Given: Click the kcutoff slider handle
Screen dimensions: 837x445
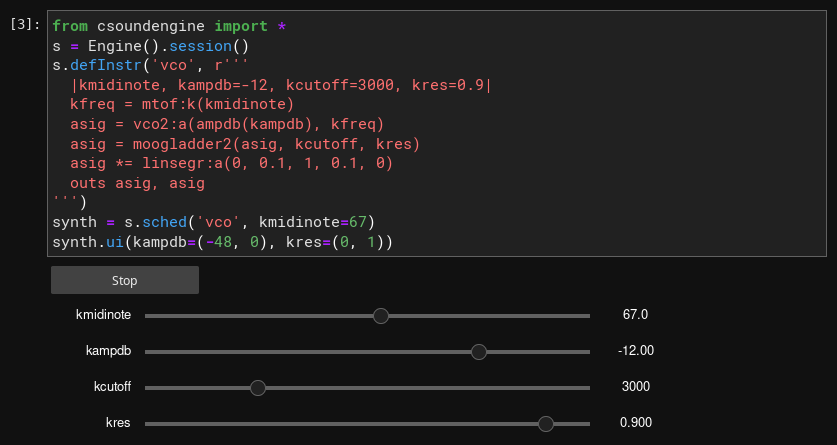Looking at the screenshot, I should [x=258, y=388].
